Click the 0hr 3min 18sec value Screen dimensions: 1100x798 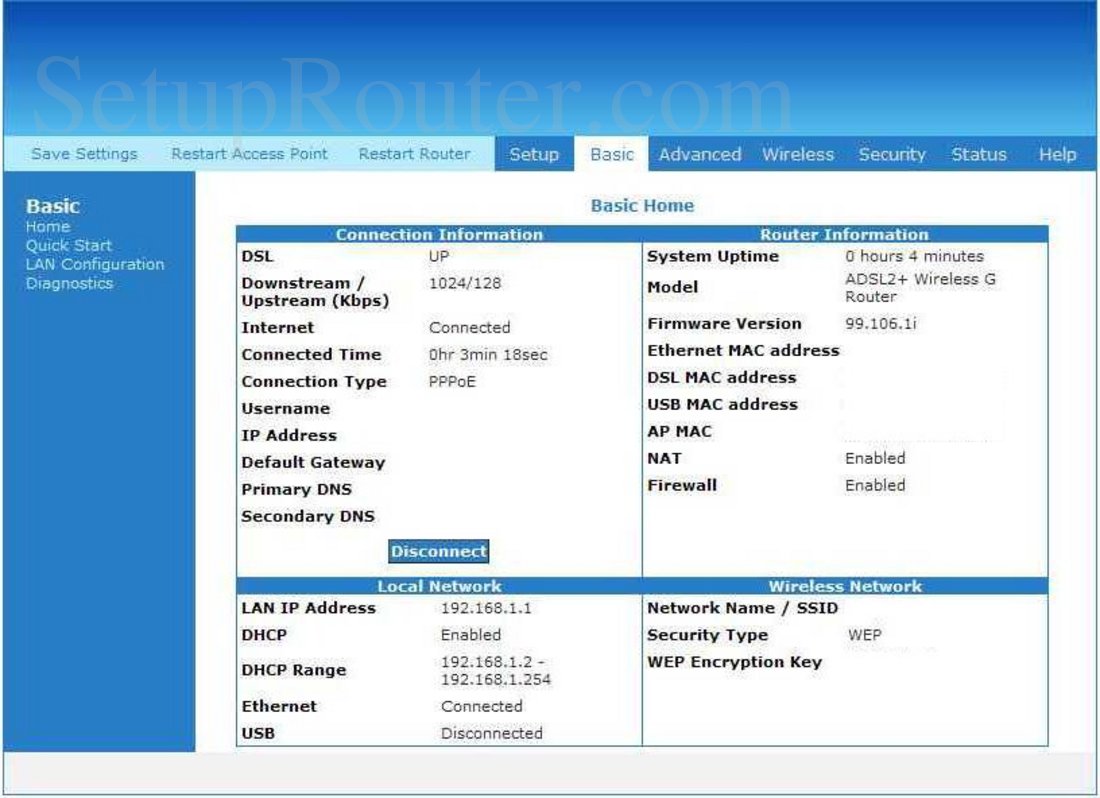pyautogui.click(x=488, y=355)
